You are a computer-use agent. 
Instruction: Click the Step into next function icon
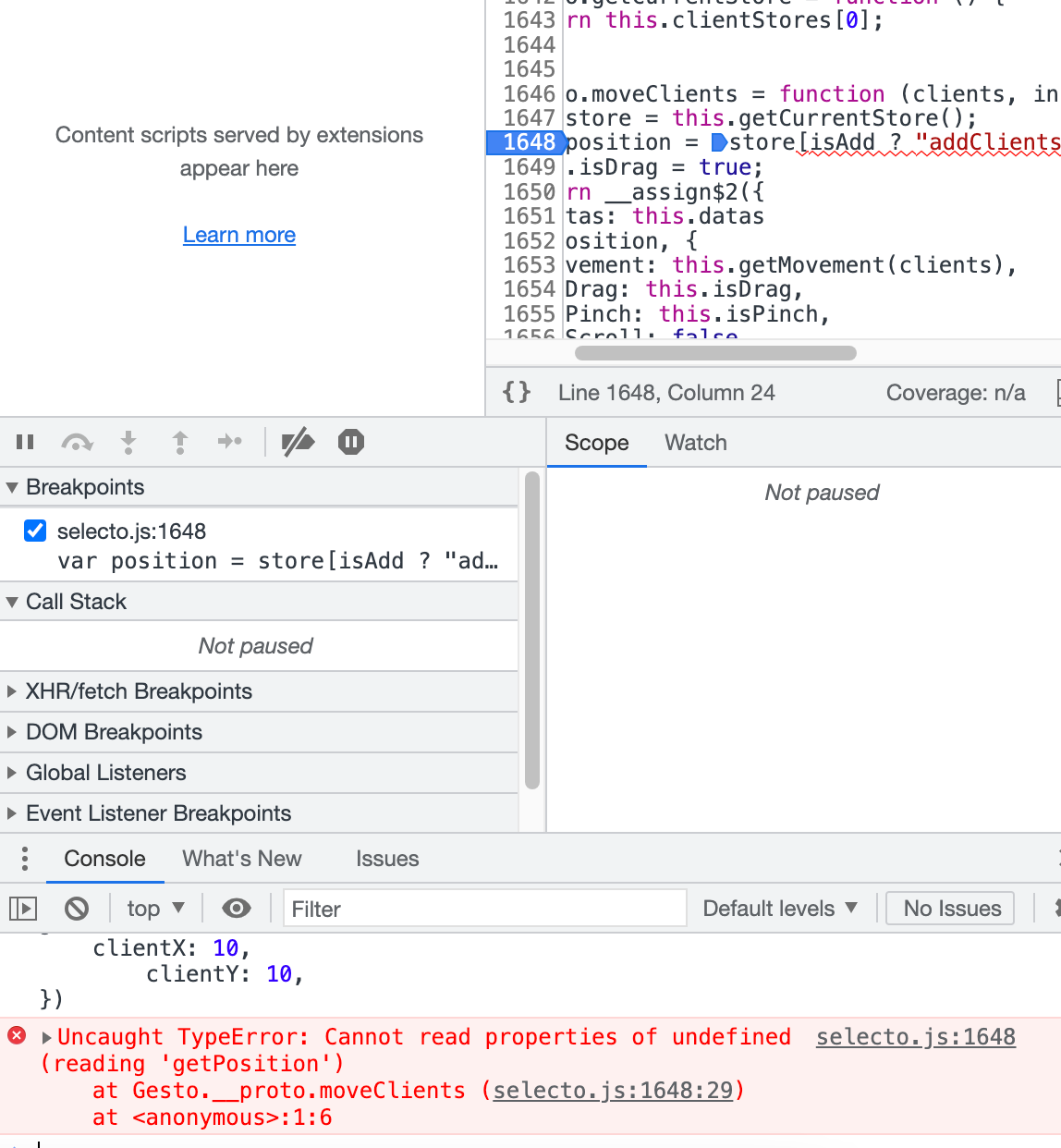[x=128, y=443]
